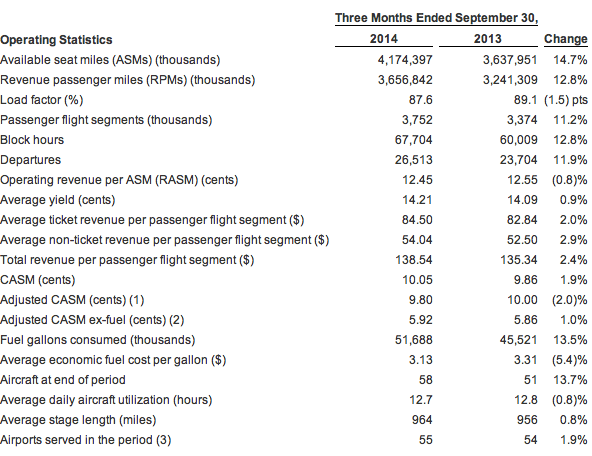The image size is (592, 456).
Task: Click the Airports served in the period label
Action: (85, 440)
